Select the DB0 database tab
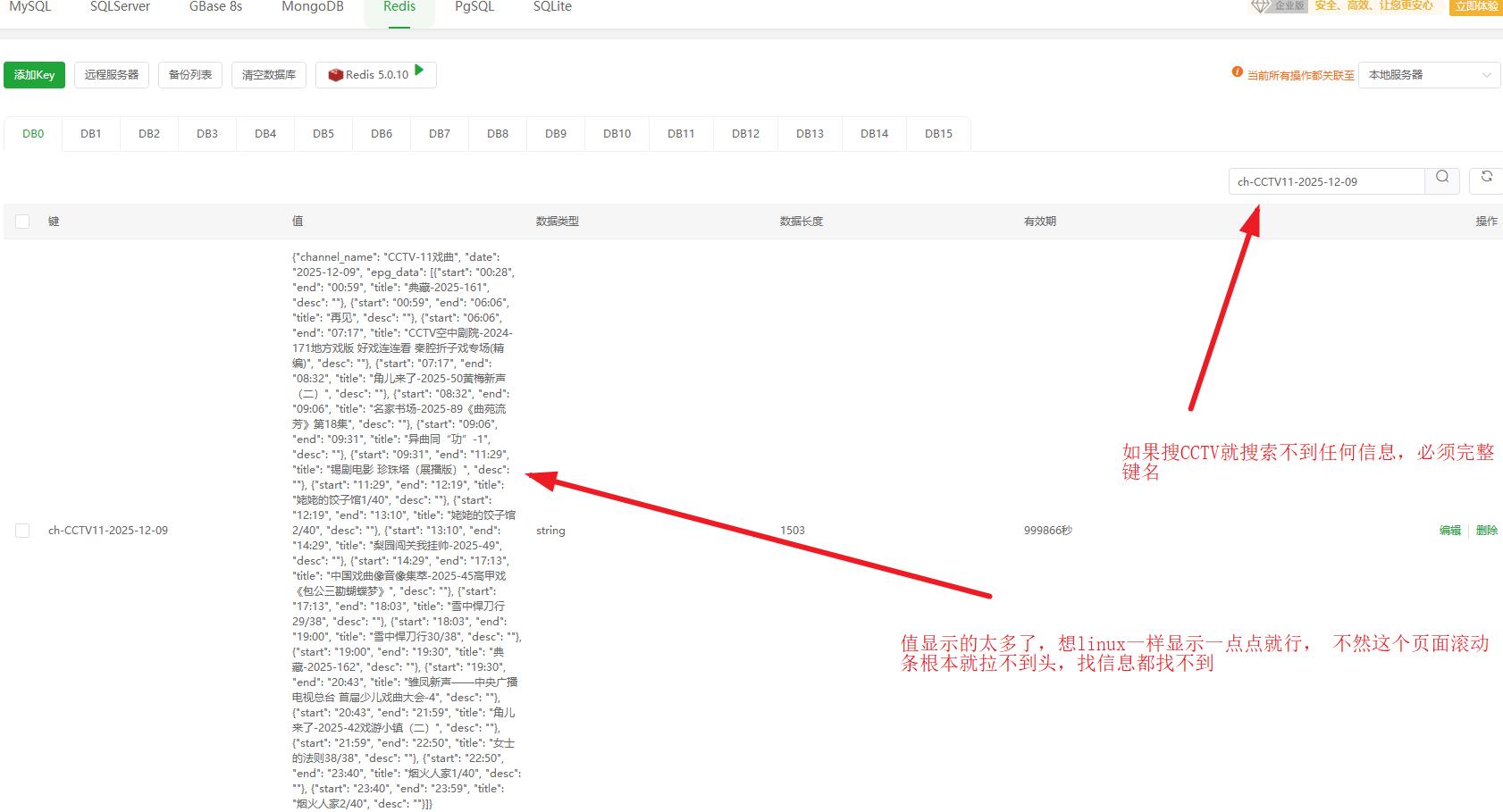 33,134
